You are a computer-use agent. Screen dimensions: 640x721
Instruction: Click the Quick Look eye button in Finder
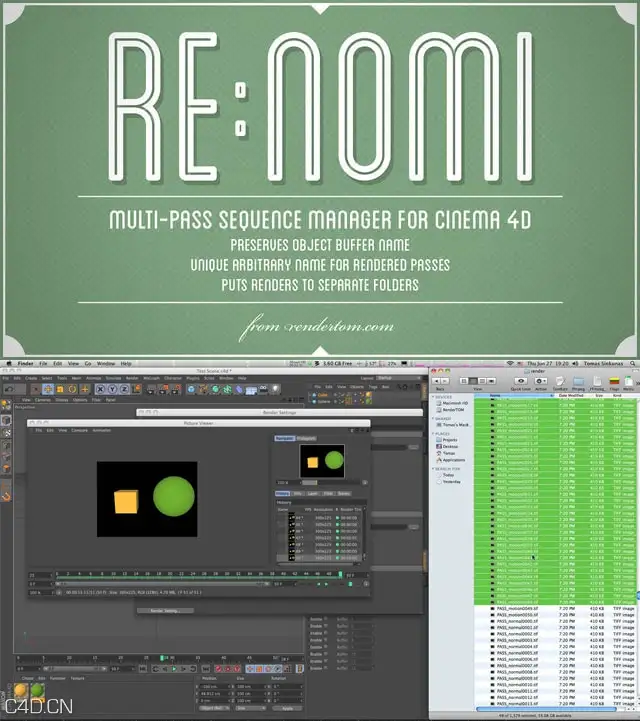click(521, 381)
